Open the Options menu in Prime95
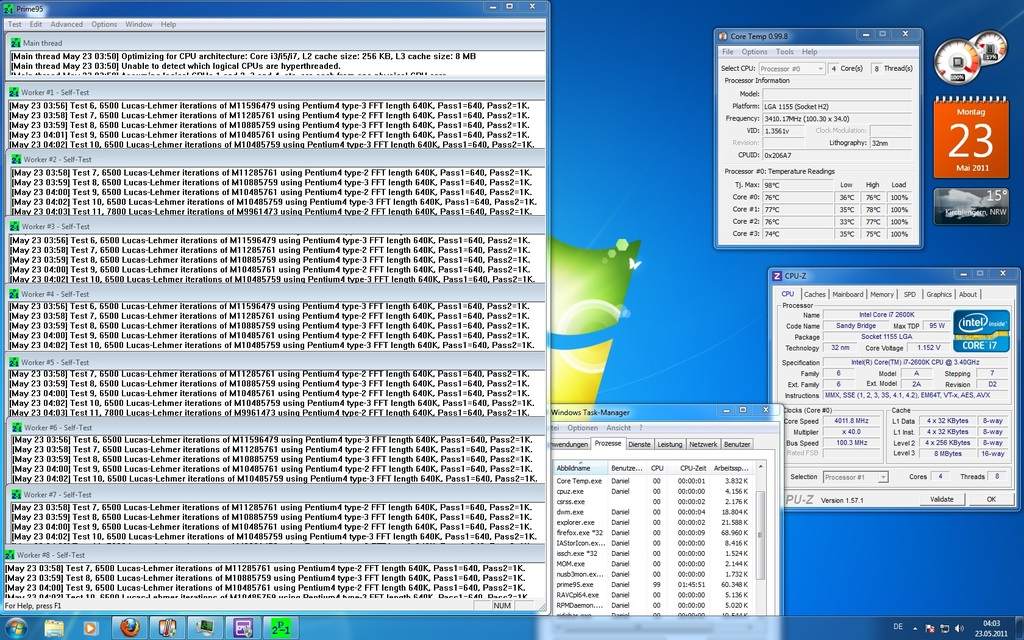 pos(104,24)
